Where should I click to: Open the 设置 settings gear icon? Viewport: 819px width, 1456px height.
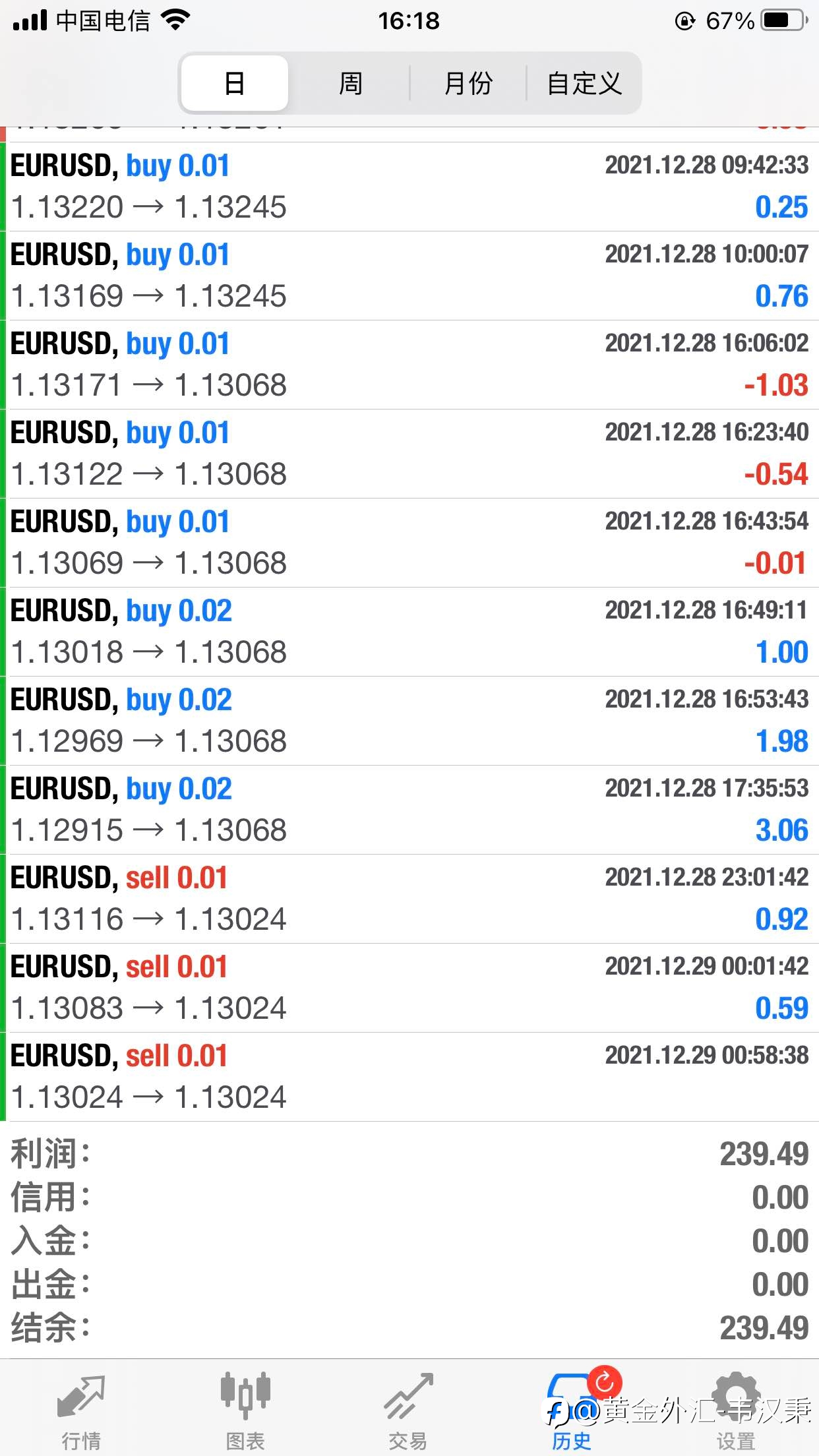[736, 1395]
